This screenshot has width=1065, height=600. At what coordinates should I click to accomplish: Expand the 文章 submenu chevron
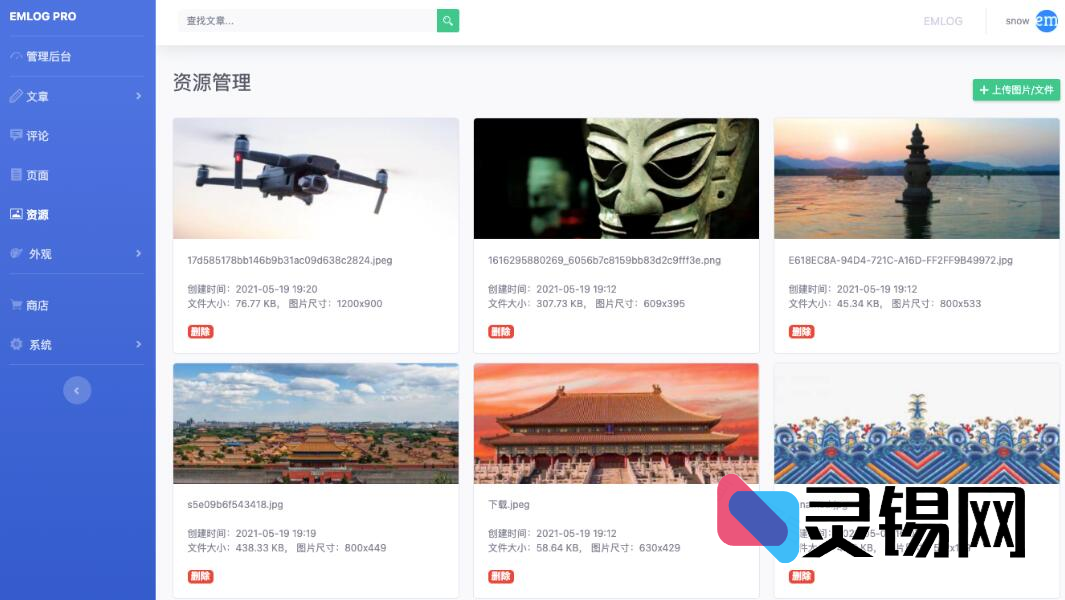click(139, 96)
